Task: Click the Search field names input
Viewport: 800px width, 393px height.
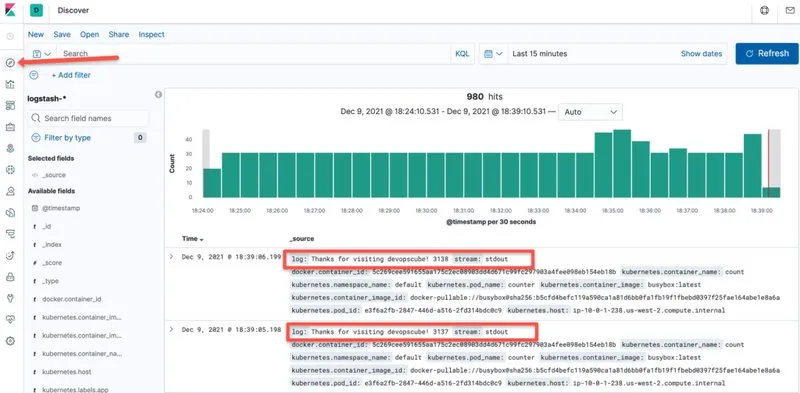Action: point(88,118)
